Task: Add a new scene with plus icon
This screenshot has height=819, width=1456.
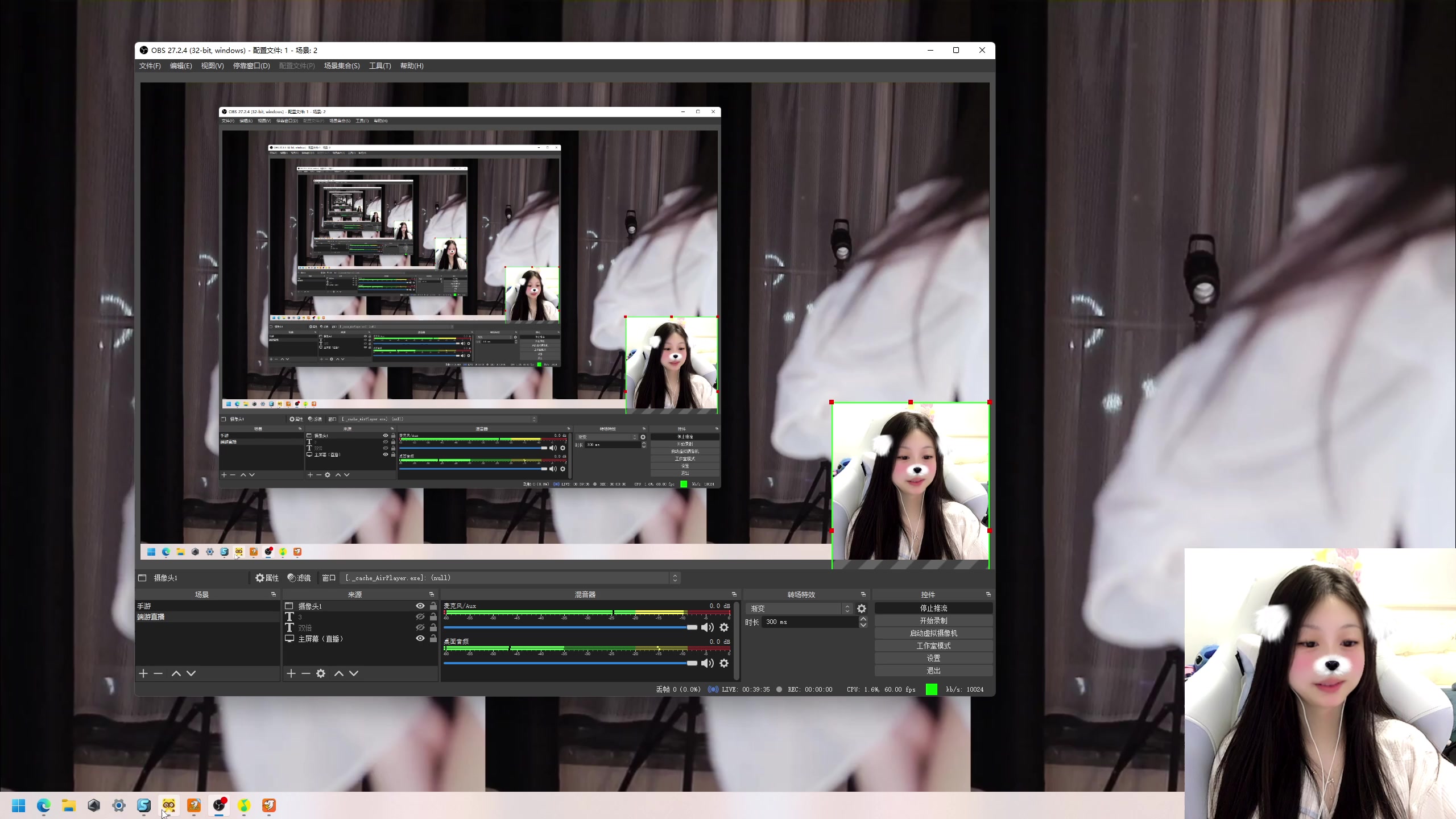Action: click(143, 673)
